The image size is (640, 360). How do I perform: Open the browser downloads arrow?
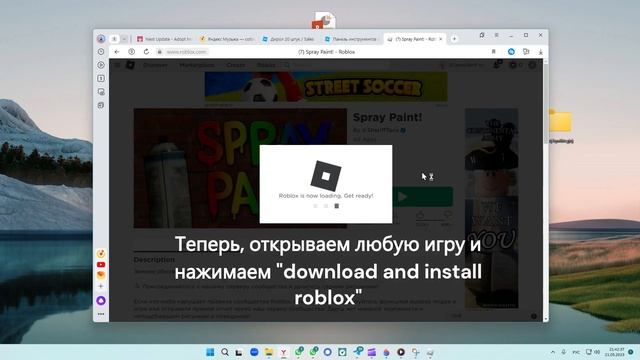tap(540, 52)
